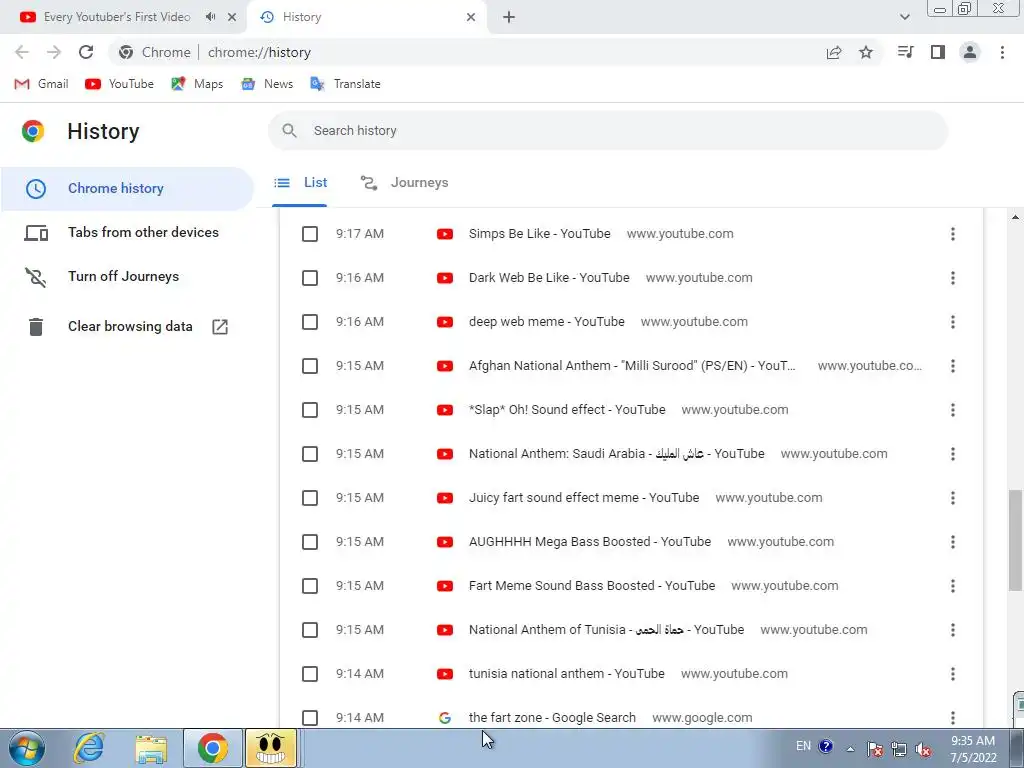The height and width of the screenshot is (768, 1024).
Task: Click the Search history field
Action: tap(607, 131)
